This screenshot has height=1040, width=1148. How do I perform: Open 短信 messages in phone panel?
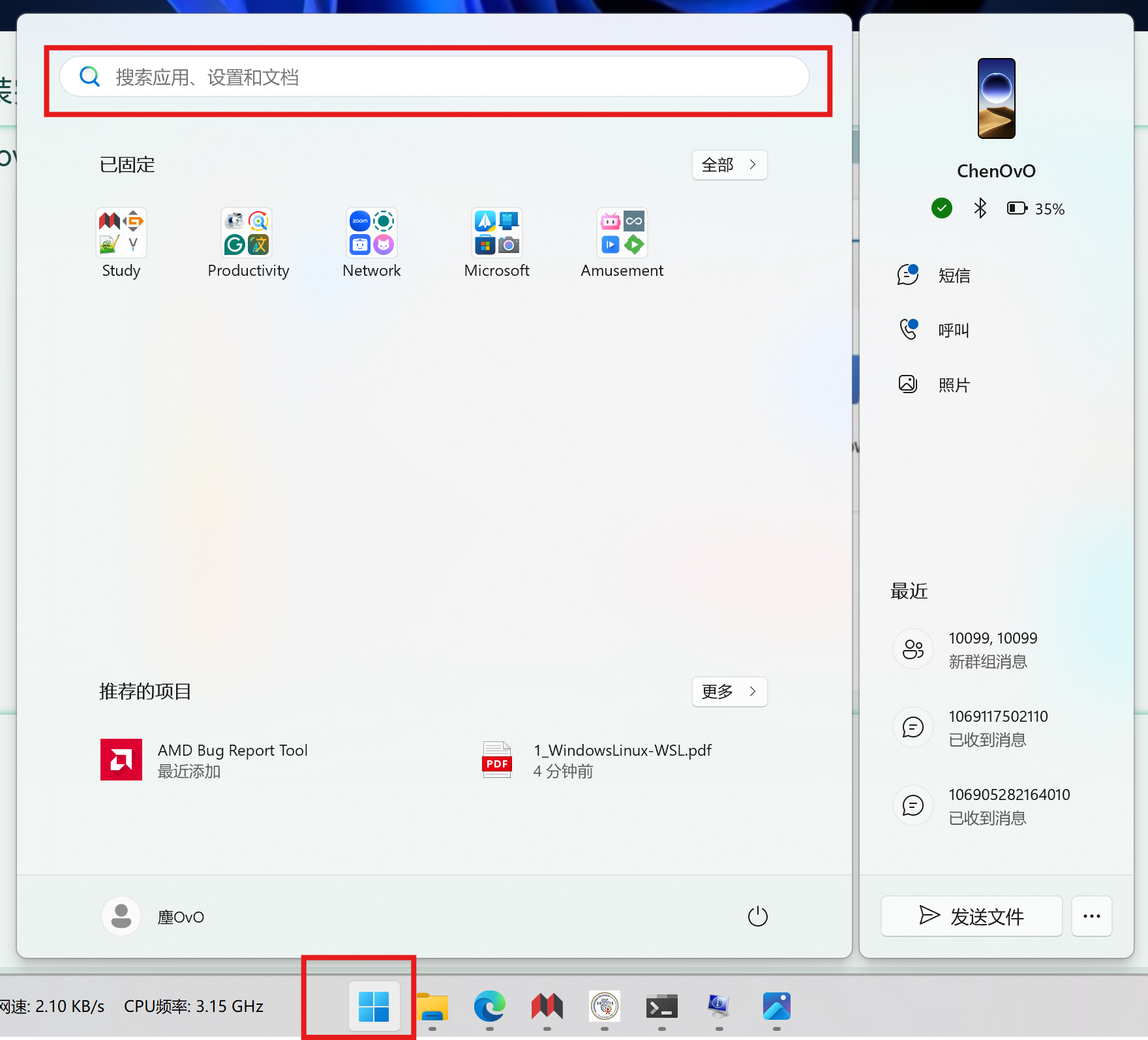click(x=953, y=276)
